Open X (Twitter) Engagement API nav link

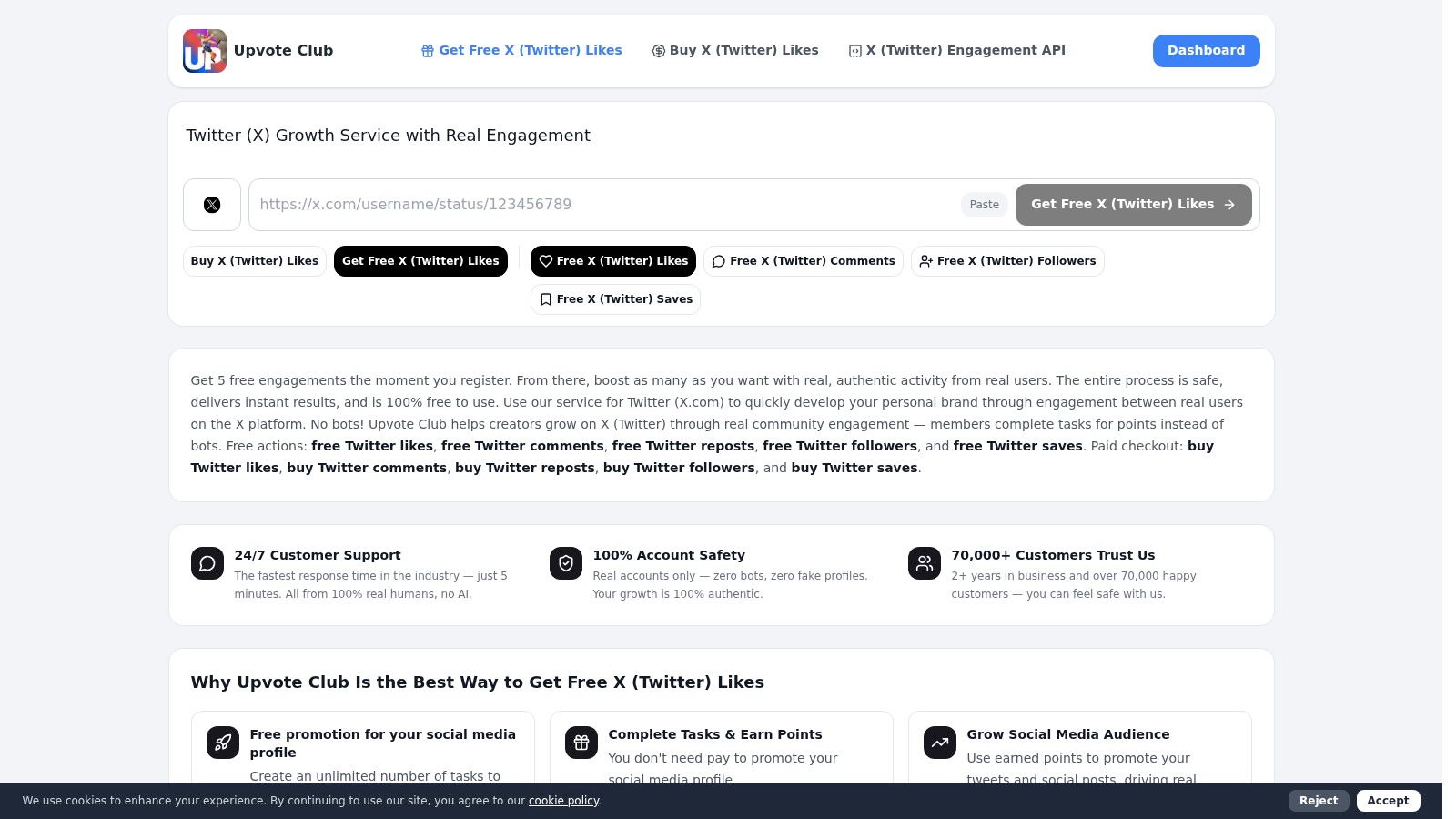pyautogui.click(x=956, y=51)
